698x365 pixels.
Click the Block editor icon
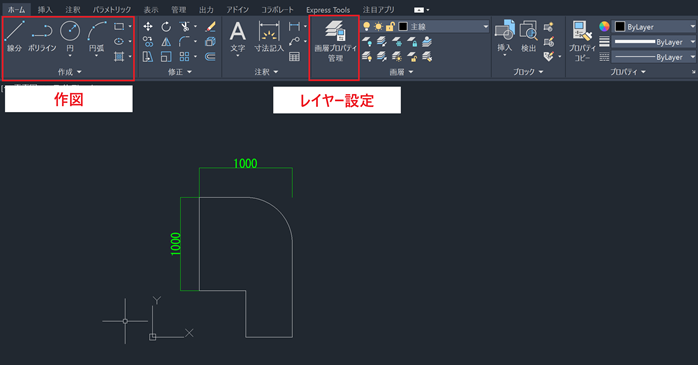tap(549, 42)
